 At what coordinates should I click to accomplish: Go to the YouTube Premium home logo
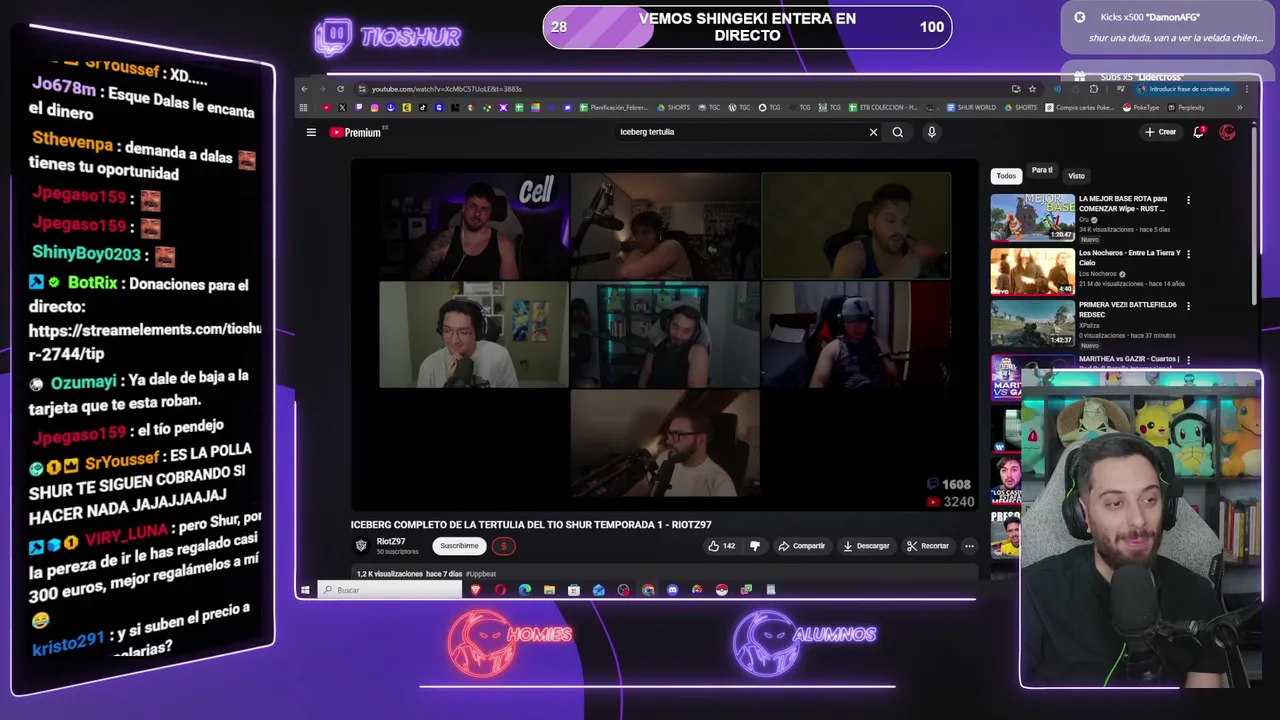357,132
